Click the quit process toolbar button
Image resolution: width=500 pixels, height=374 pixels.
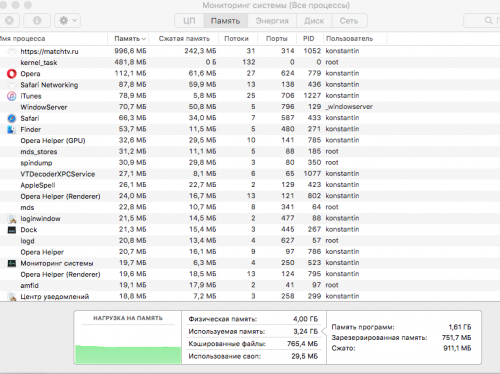click(x=9, y=21)
